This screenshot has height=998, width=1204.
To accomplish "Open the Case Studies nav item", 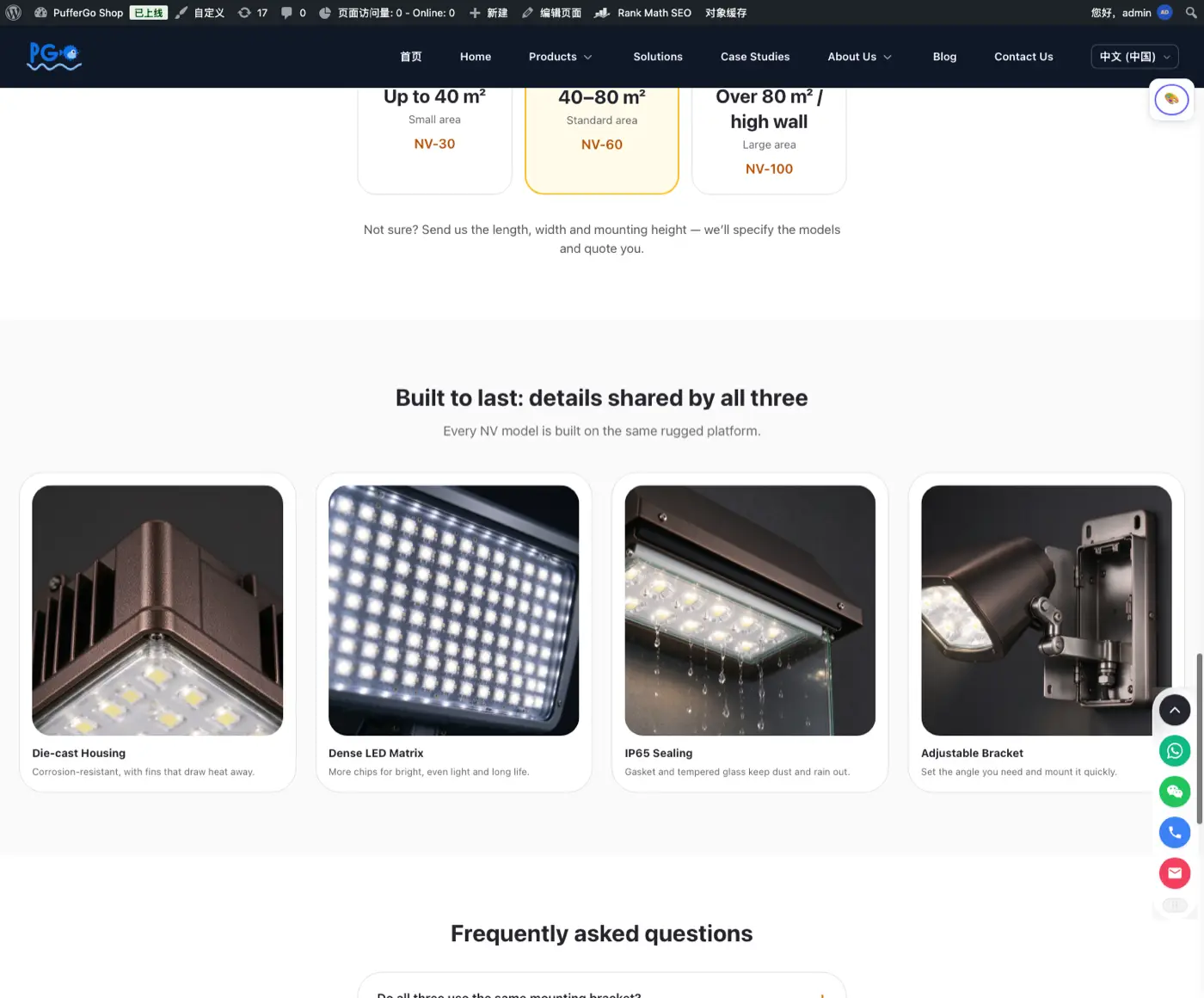I will point(755,57).
